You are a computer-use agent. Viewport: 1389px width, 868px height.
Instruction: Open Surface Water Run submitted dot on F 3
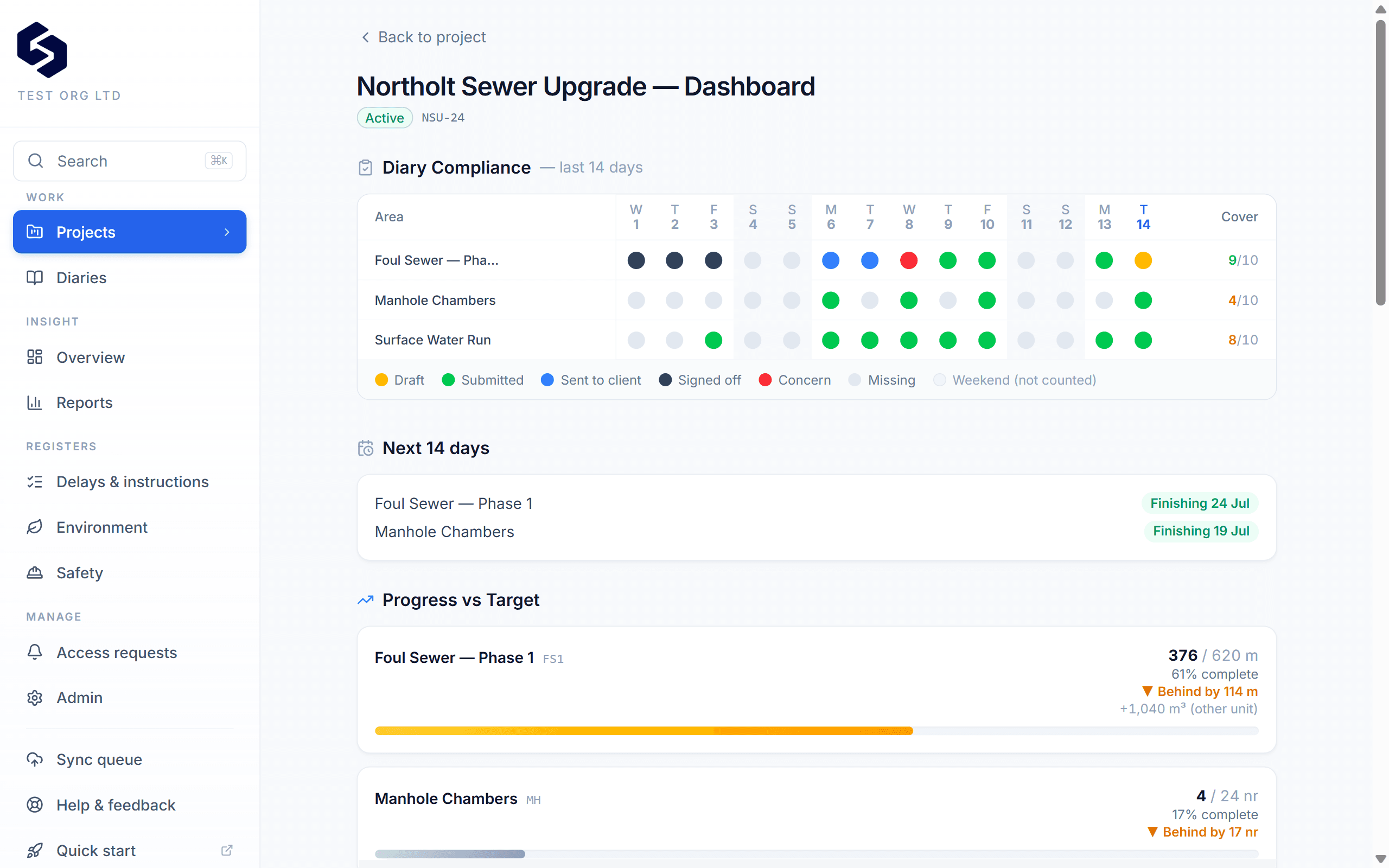[713, 340]
